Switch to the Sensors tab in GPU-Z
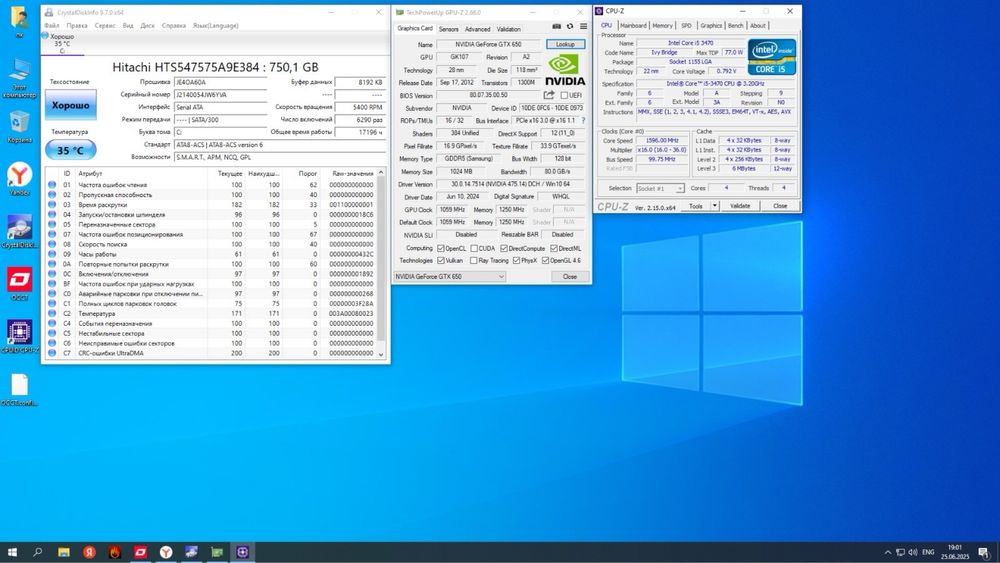Image resolution: width=1000 pixels, height=563 pixels. [448, 29]
